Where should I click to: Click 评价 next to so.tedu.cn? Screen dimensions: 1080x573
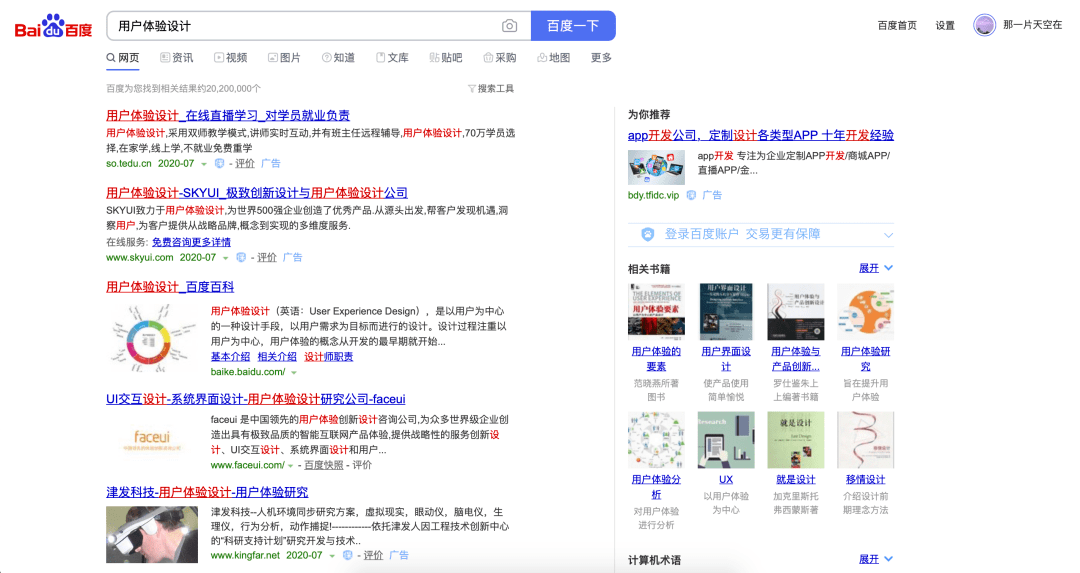(245, 164)
